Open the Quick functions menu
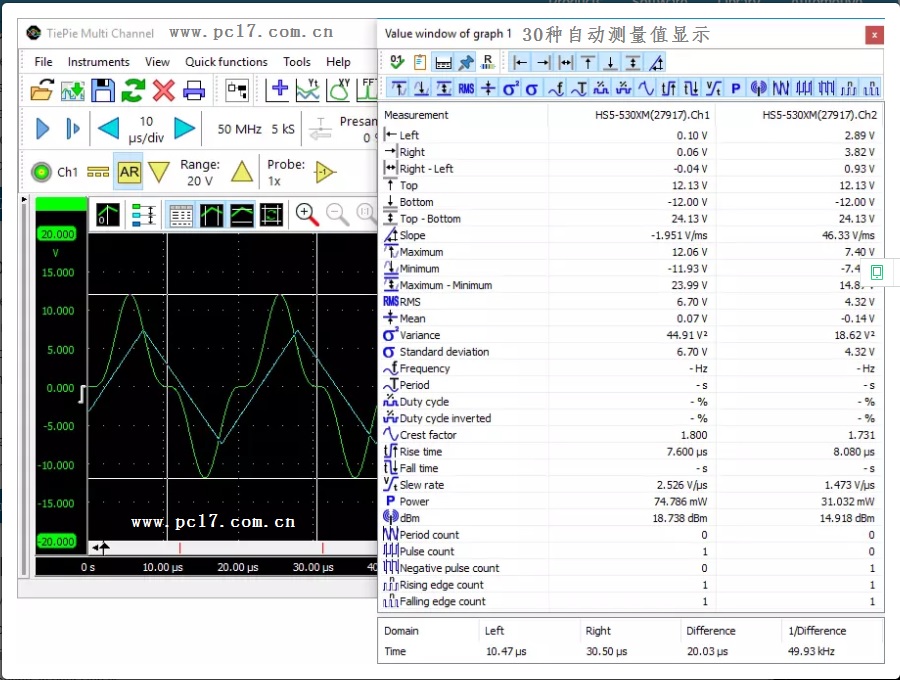Image resolution: width=900 pixels, height=680 pixels. (x=226, y=61)
